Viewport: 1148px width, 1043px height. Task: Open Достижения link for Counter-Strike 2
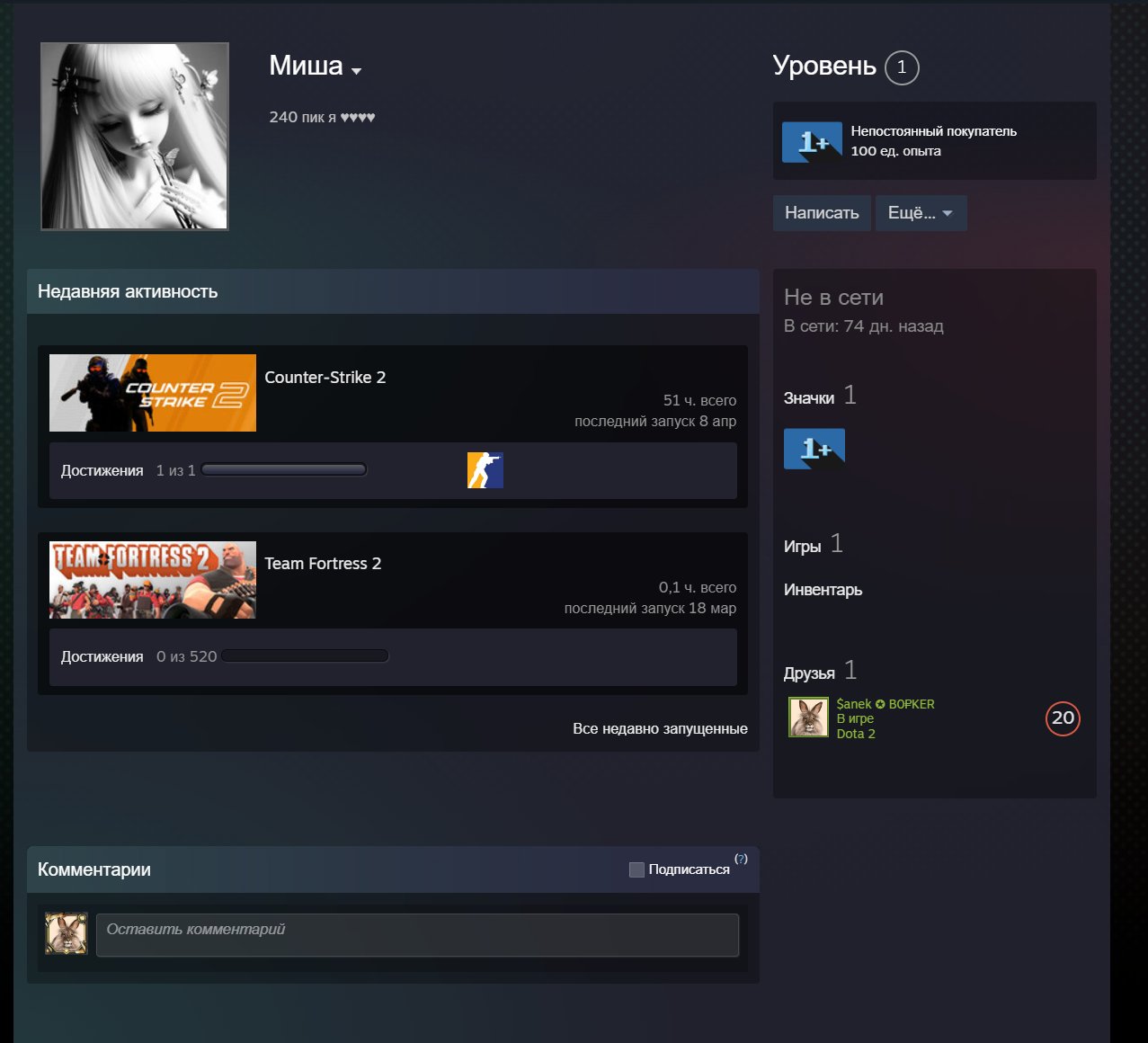tap(102, 470)
